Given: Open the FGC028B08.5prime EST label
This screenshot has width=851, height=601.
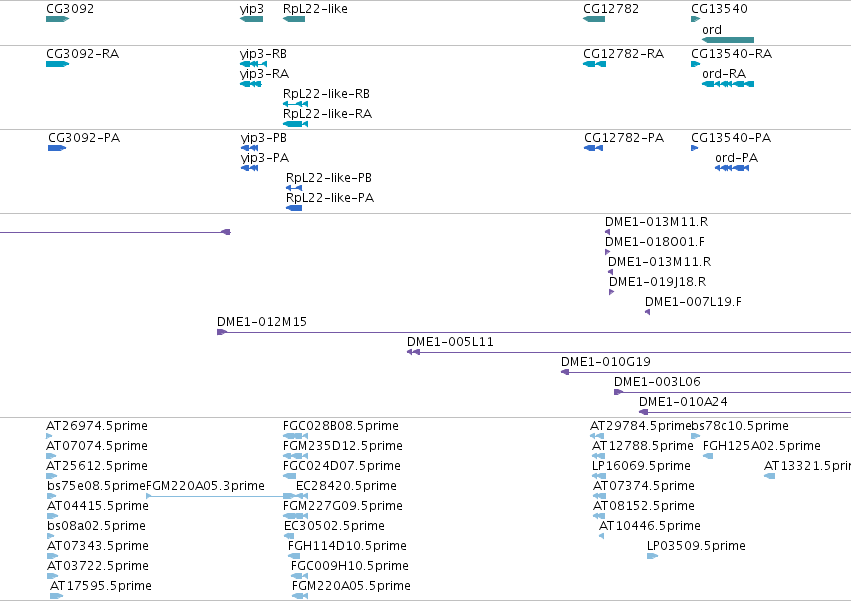Looking at the screenshot, I should tap(341, 426).
